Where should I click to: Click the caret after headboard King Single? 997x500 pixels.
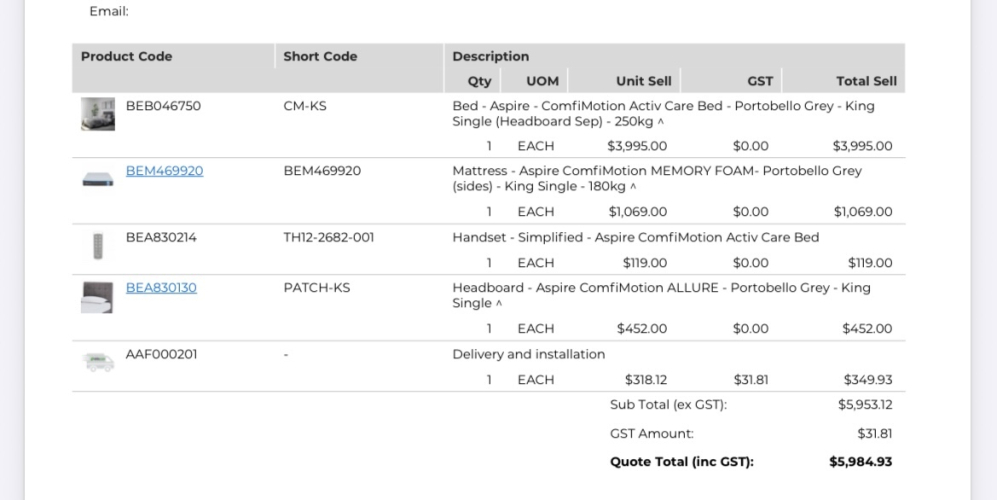(498, 304)
